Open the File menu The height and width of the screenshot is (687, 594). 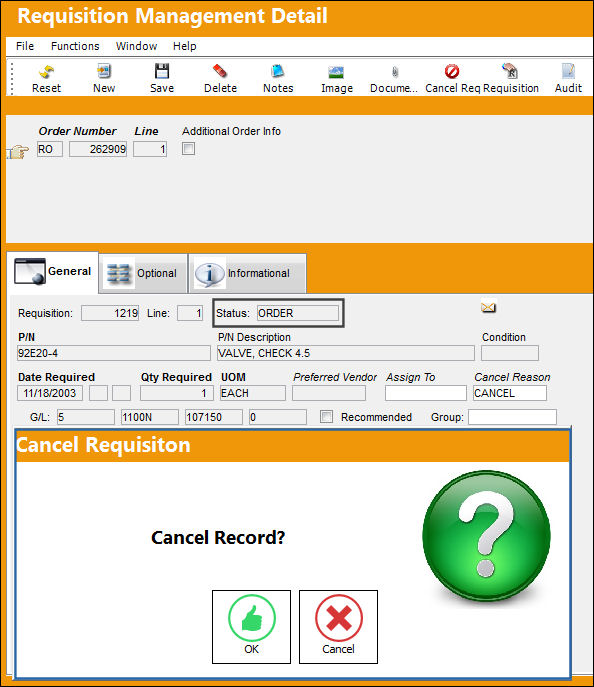[25, 46]
